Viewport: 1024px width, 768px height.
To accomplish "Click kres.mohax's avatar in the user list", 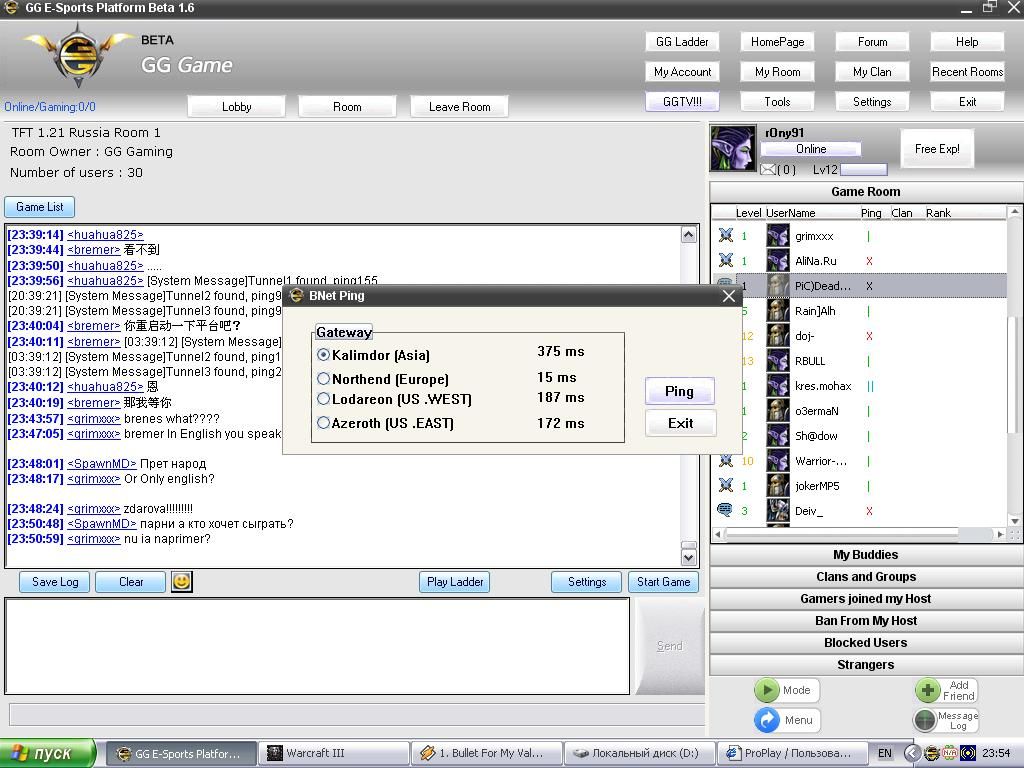I will point(778,385).
